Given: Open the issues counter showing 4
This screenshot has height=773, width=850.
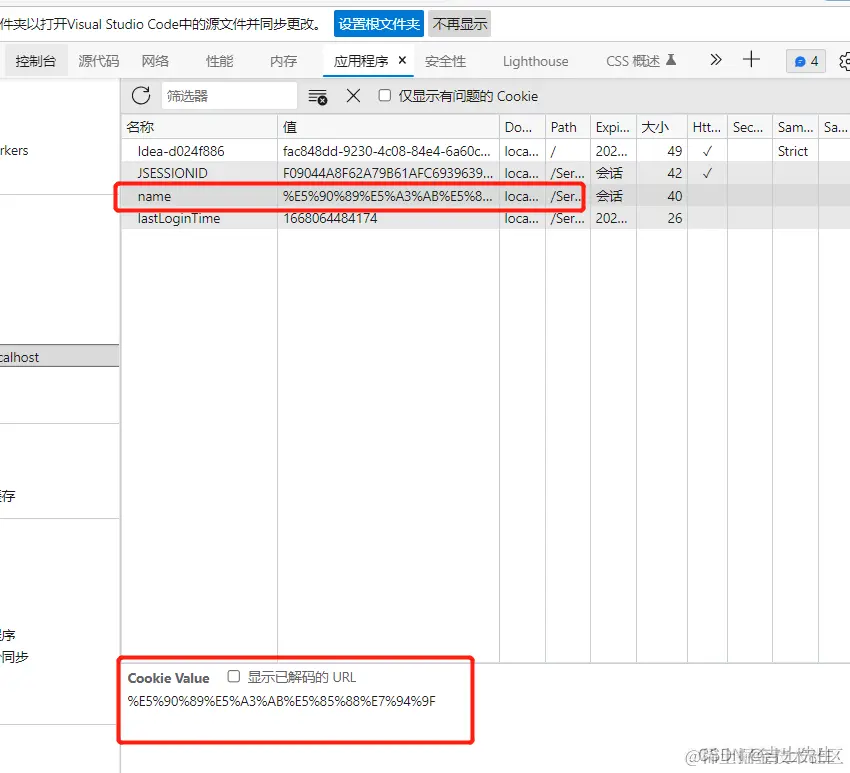Looking at the screenshot, I should (806, 61).
